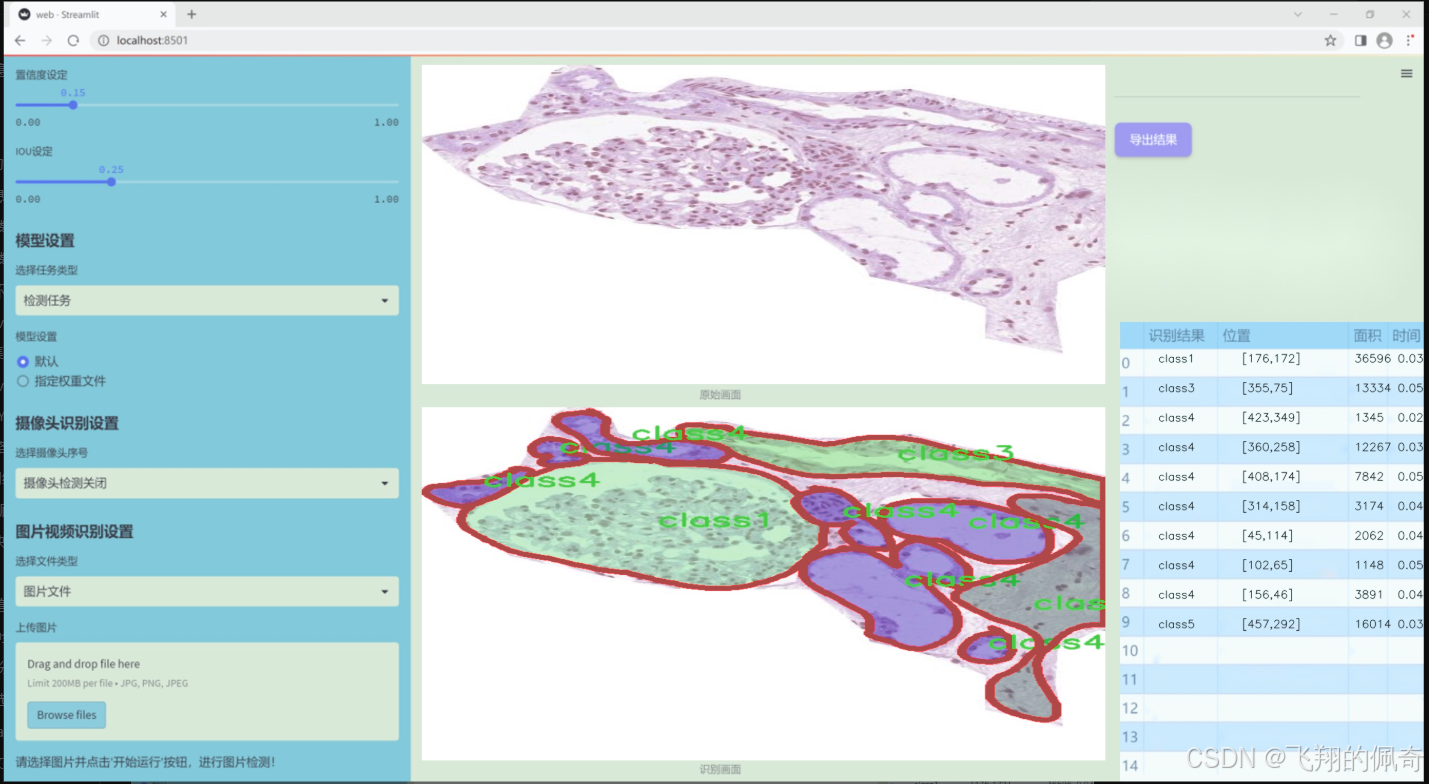This screenshot has height=784, width=1429.
Task: Open the 检测任务 task type dropdown
Action: (207, 300)
